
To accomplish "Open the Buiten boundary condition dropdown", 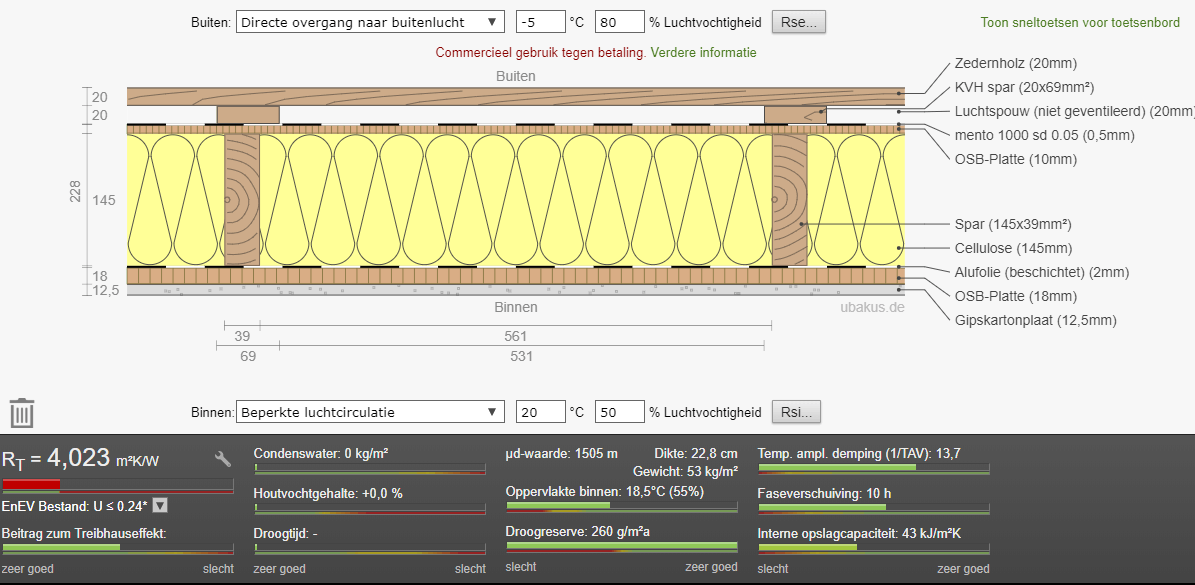I will [x=371, y=22].
